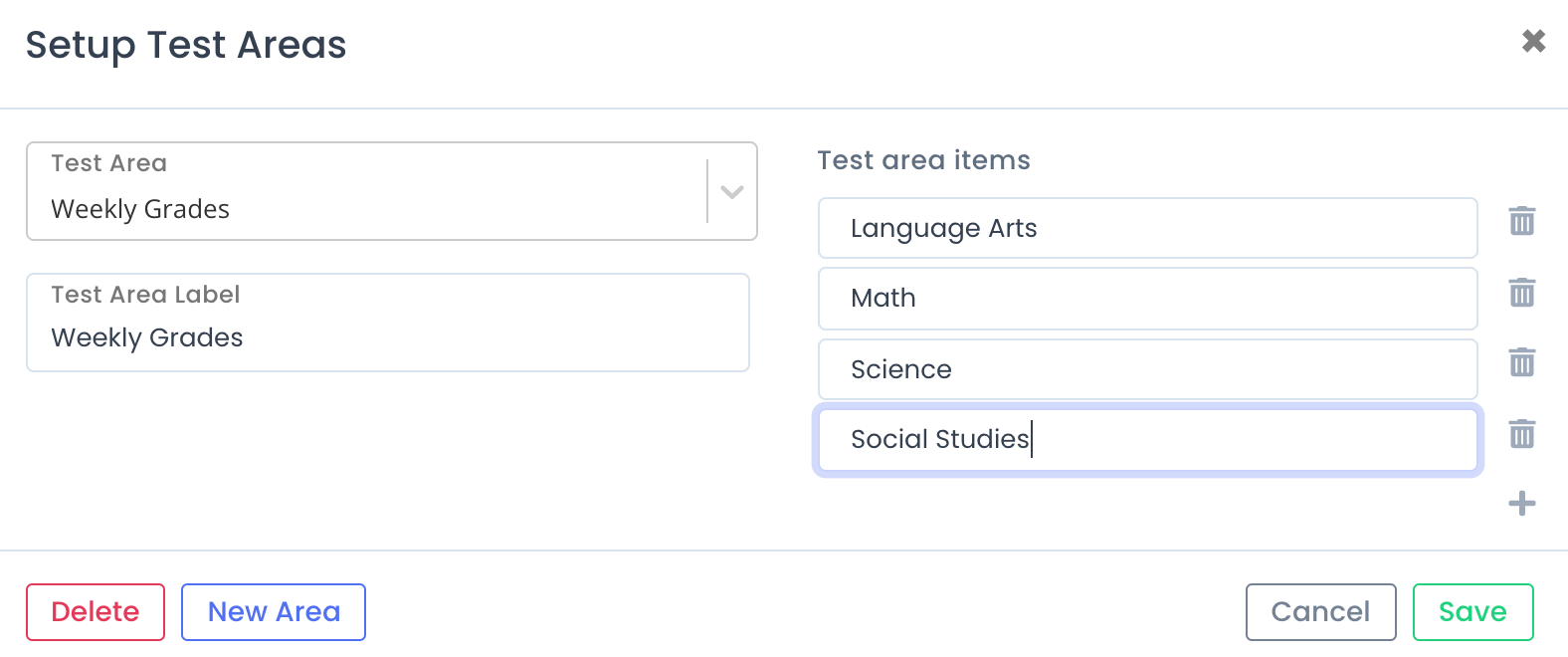Create a new area with New Area button

point(274,612)
